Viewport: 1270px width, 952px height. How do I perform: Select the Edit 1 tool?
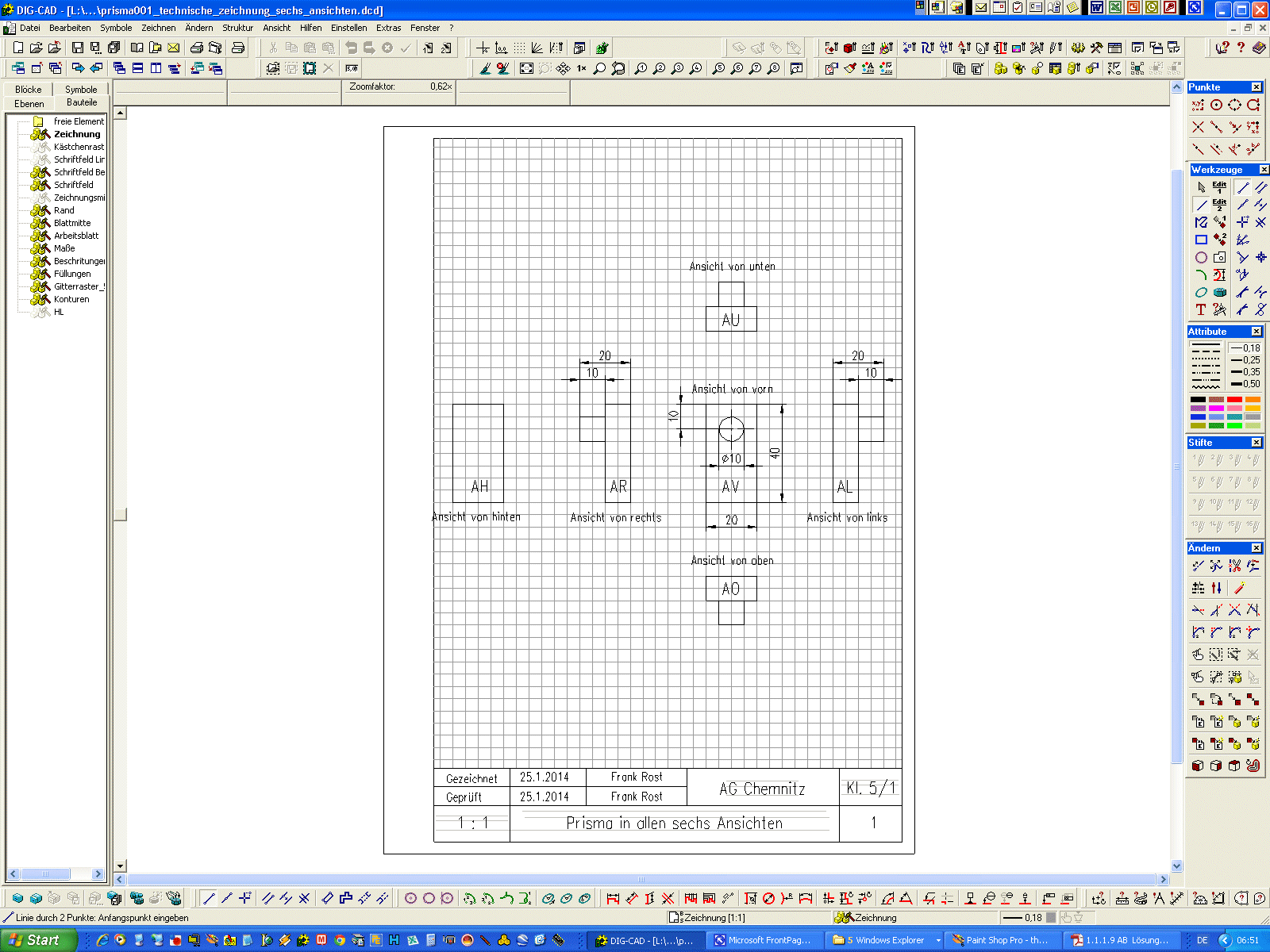1220,187
